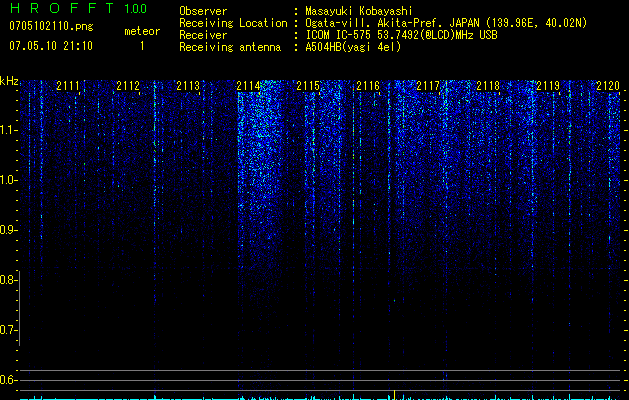Click the 2117 time marker

click(x=428, y=85)
